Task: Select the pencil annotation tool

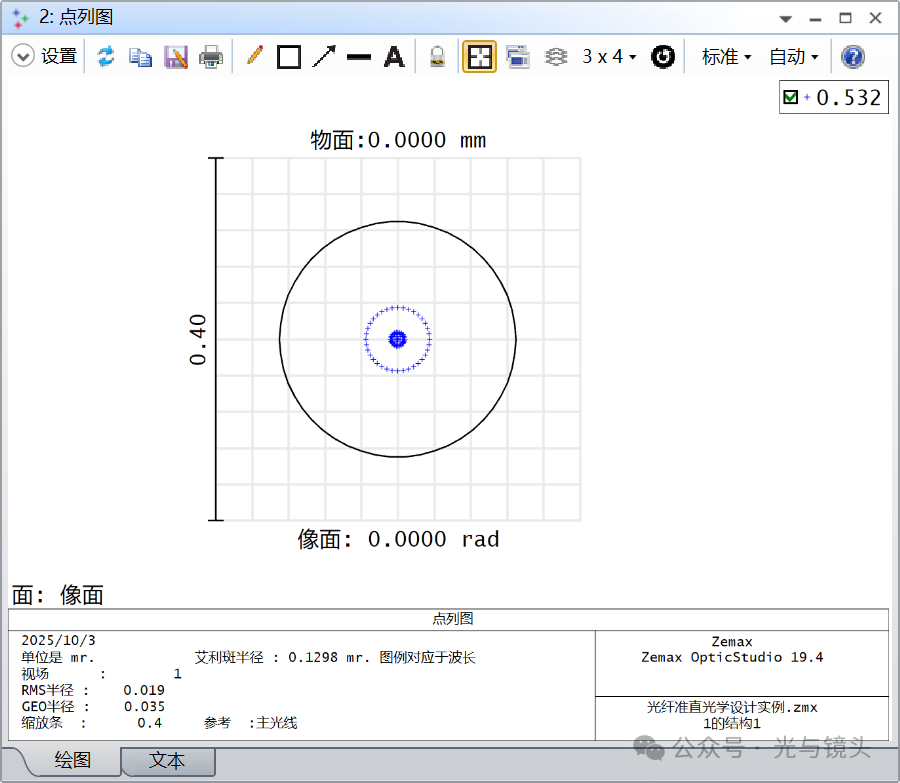Action: 254,56
